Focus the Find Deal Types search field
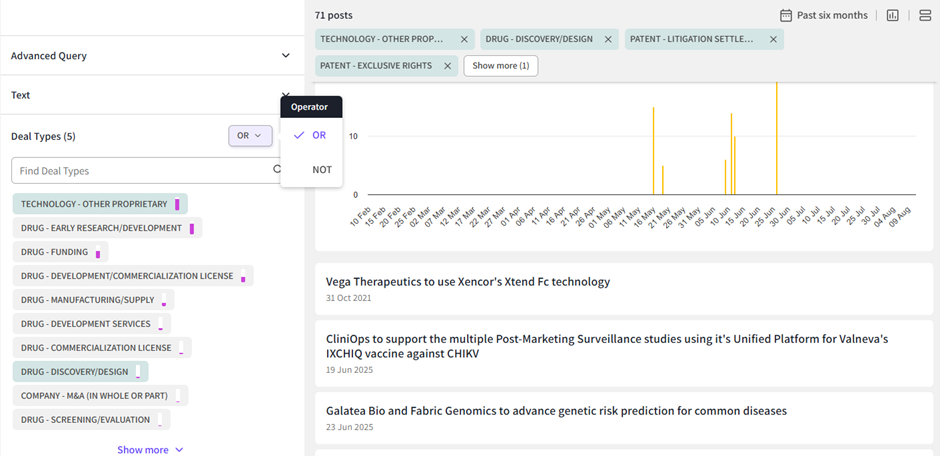Viewport: 940px width, 456px height. pyautogui.click(x=140, y=171)
